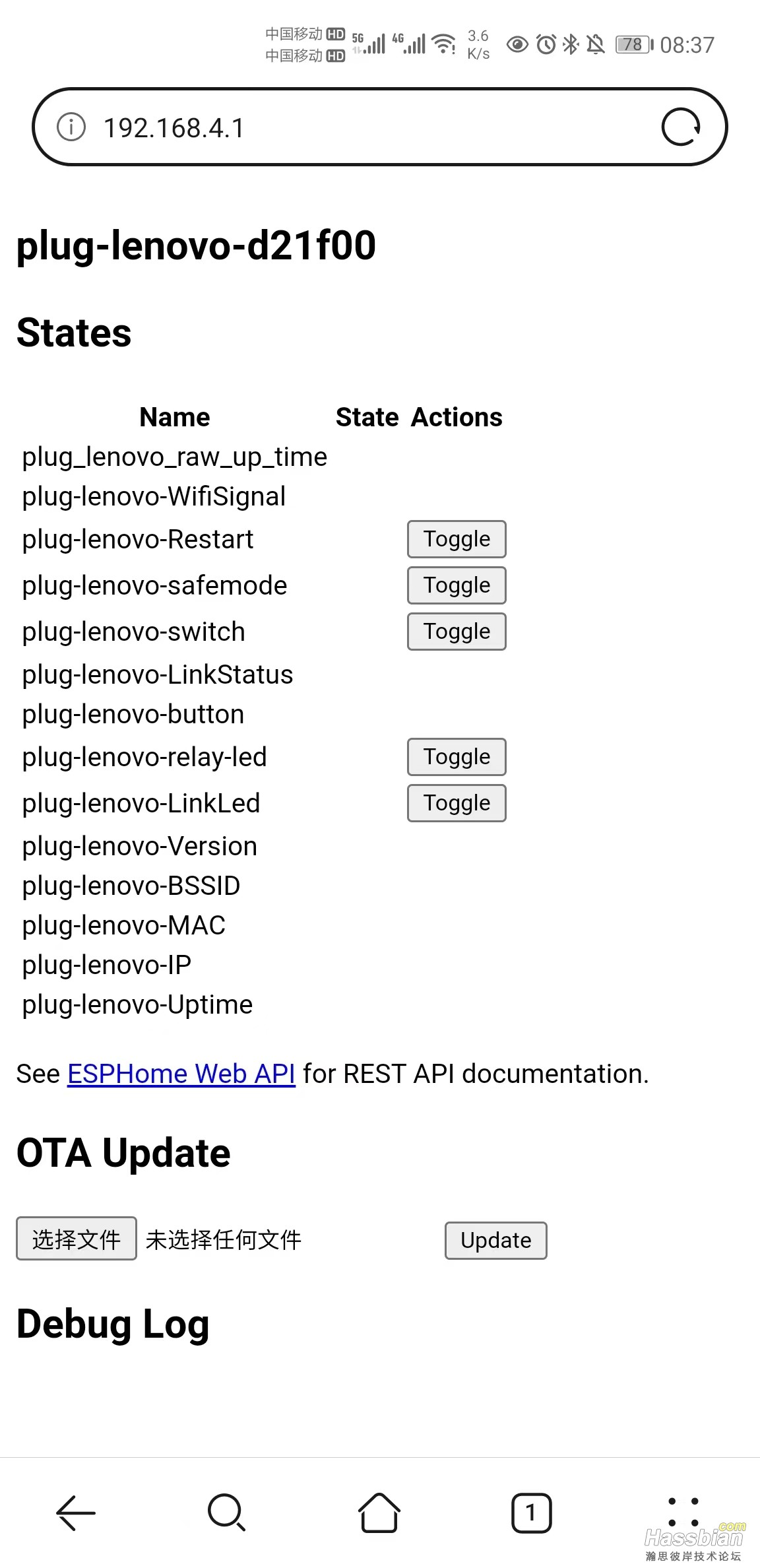The image size is (760, 1568).
Task: Tap the browser home icon
Action: click(379, 1512)
